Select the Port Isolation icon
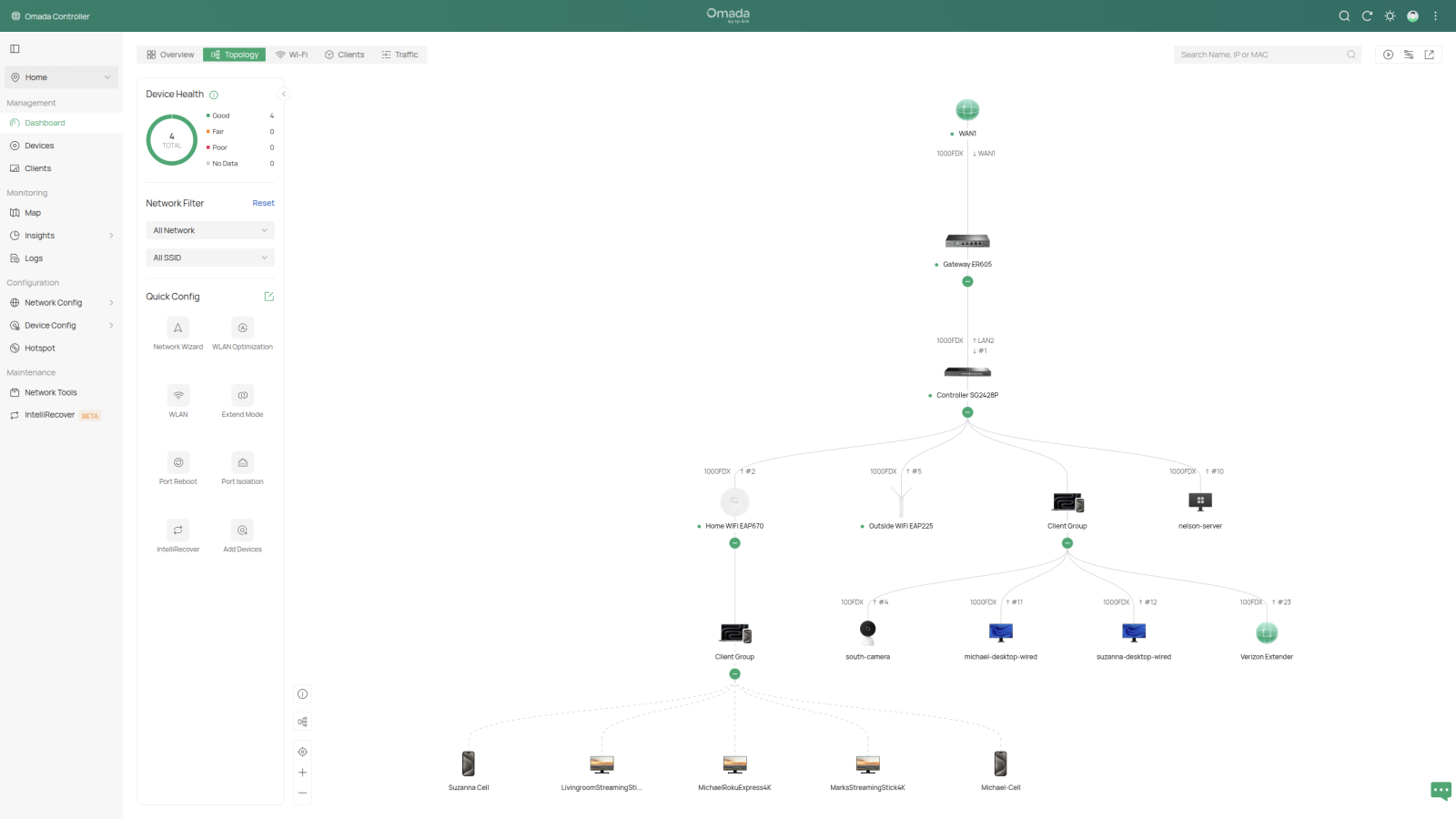 point(242,462)
